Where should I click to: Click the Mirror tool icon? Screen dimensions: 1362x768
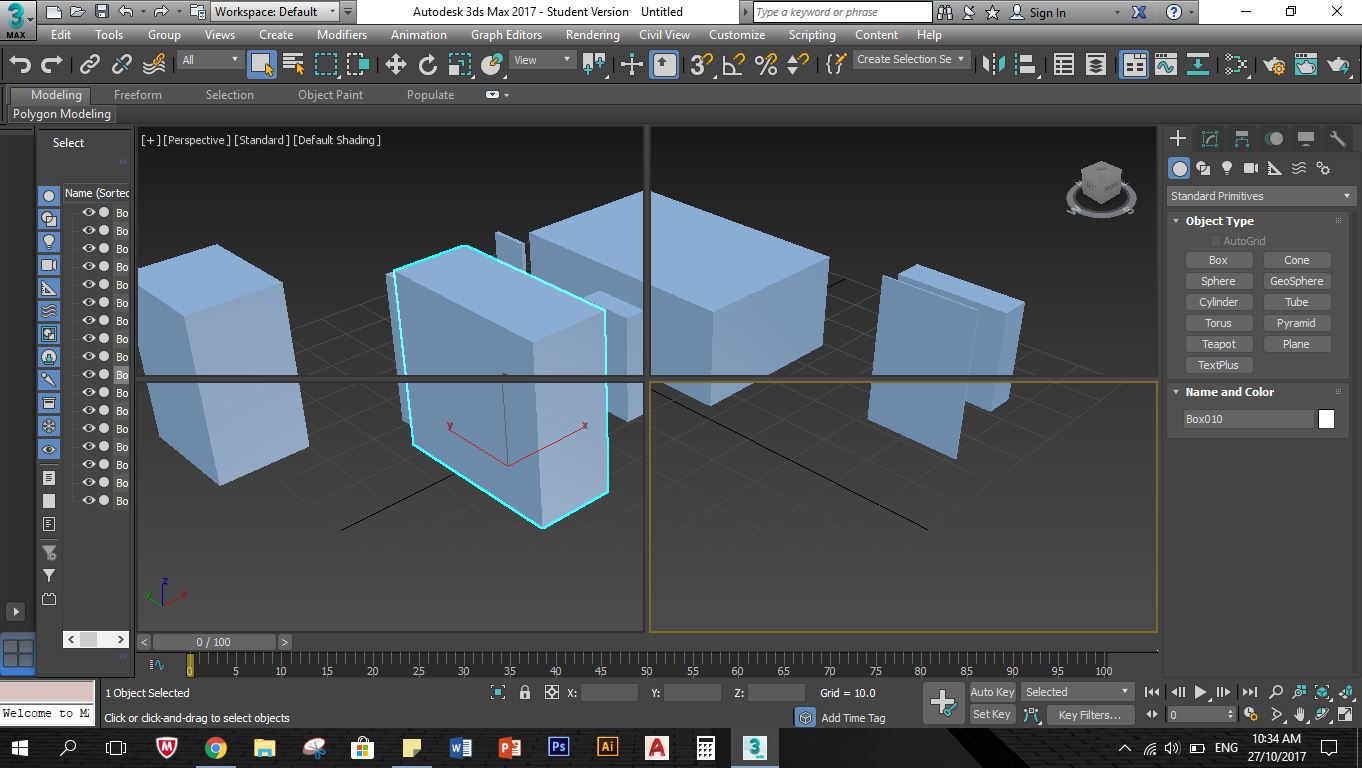tap(993, 65)
